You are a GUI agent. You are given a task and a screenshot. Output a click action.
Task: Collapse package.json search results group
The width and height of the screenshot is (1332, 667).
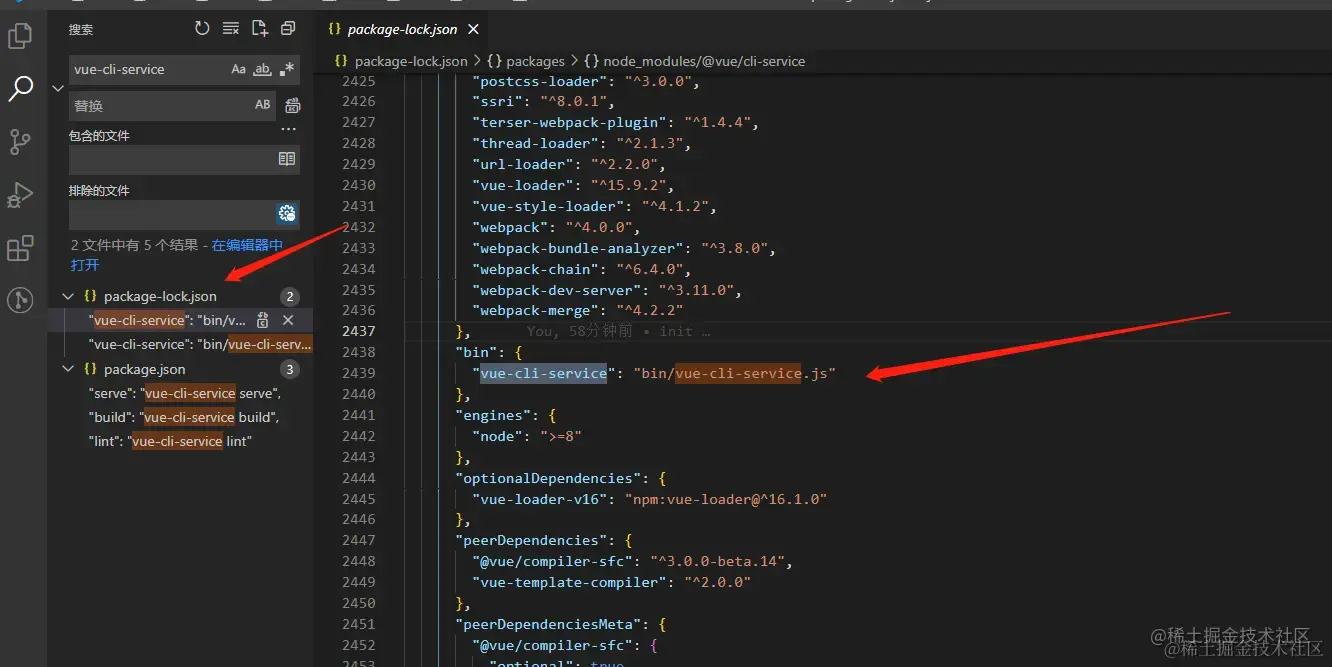pyautogui.click(x=68, y=369)
